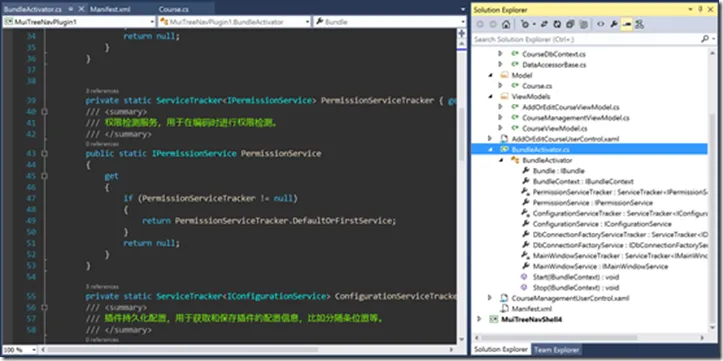Click Sync with Active Document icon

545,24
